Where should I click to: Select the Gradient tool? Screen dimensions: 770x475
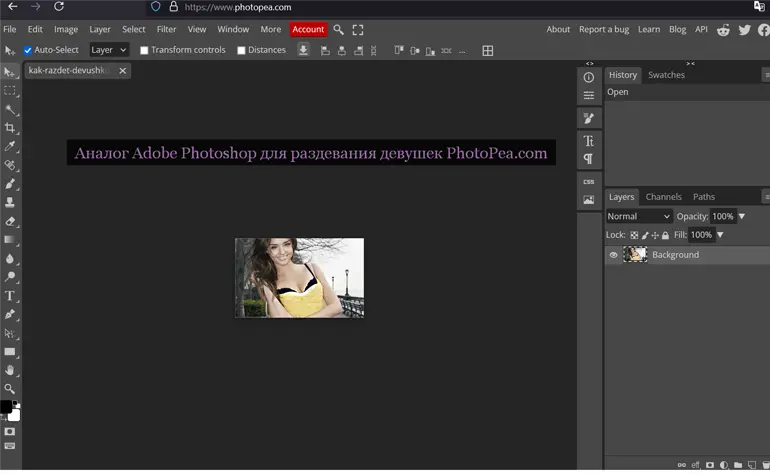tap(9, 240)
